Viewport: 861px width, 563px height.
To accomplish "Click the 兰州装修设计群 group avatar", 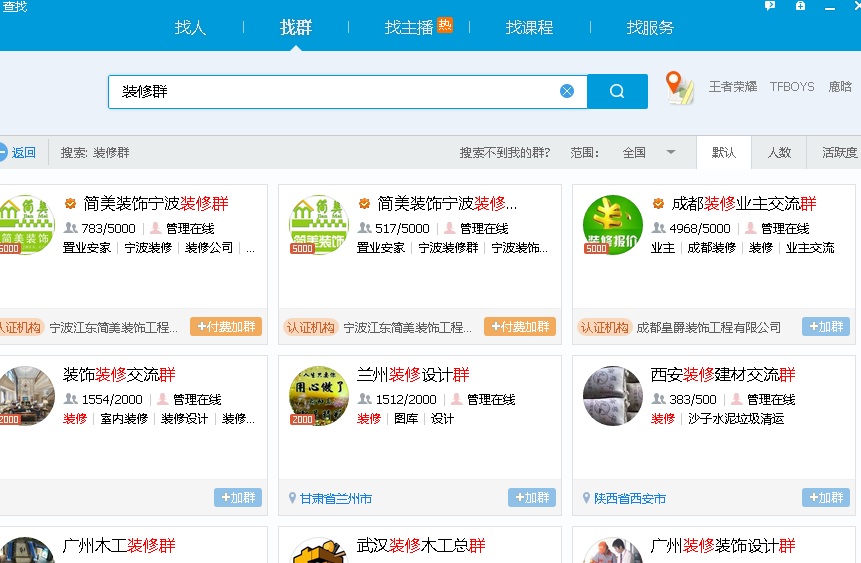I will tap(318, 396).
